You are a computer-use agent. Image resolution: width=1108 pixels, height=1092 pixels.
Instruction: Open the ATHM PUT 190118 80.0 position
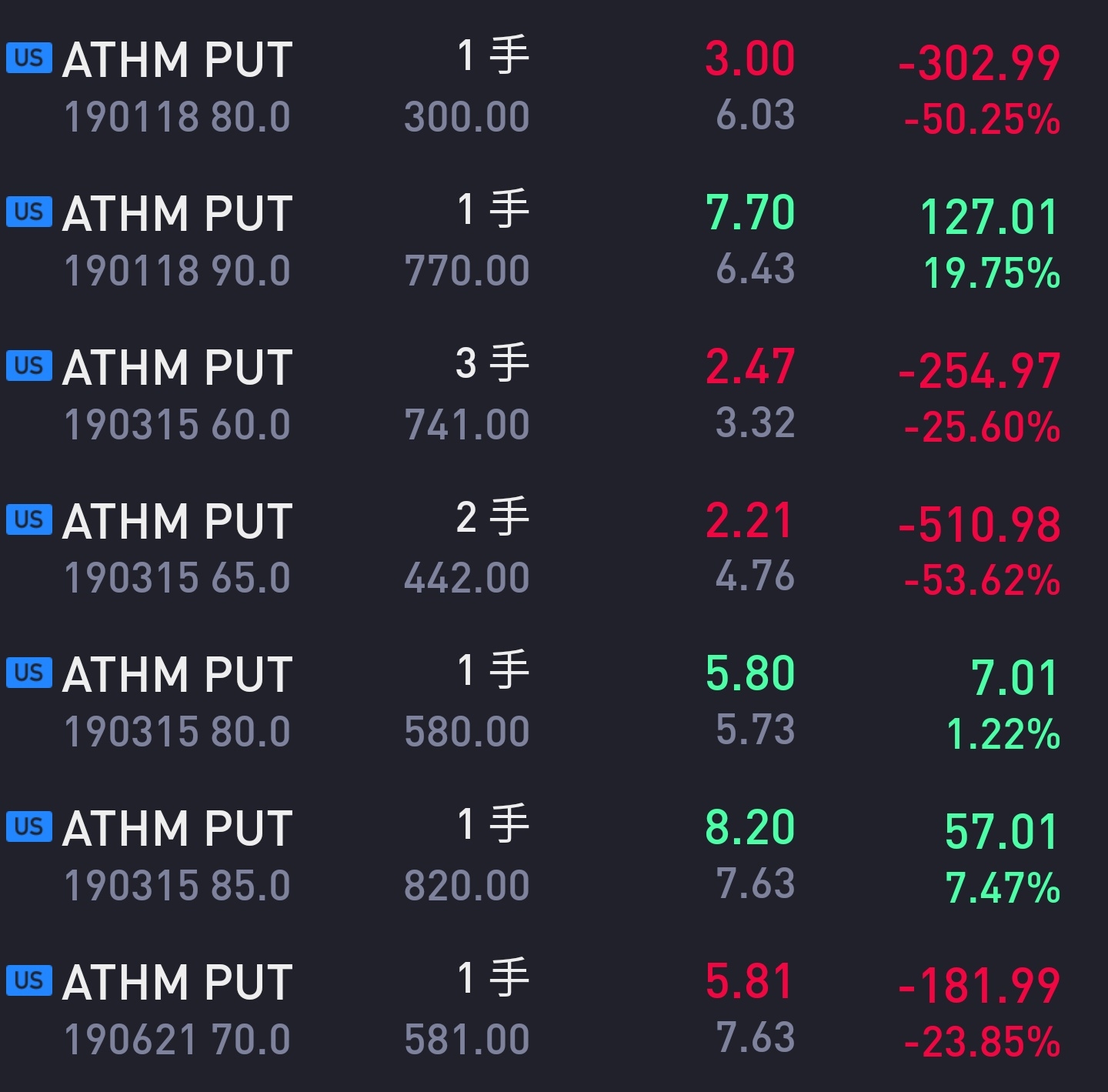coord(554,87)
